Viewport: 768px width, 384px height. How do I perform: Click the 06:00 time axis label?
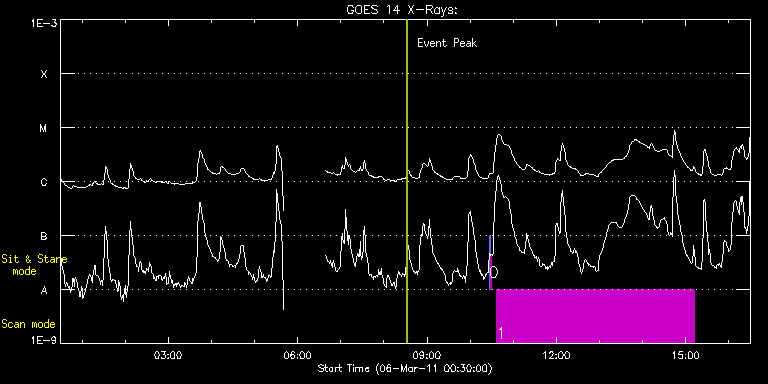[x=297, y=354]
